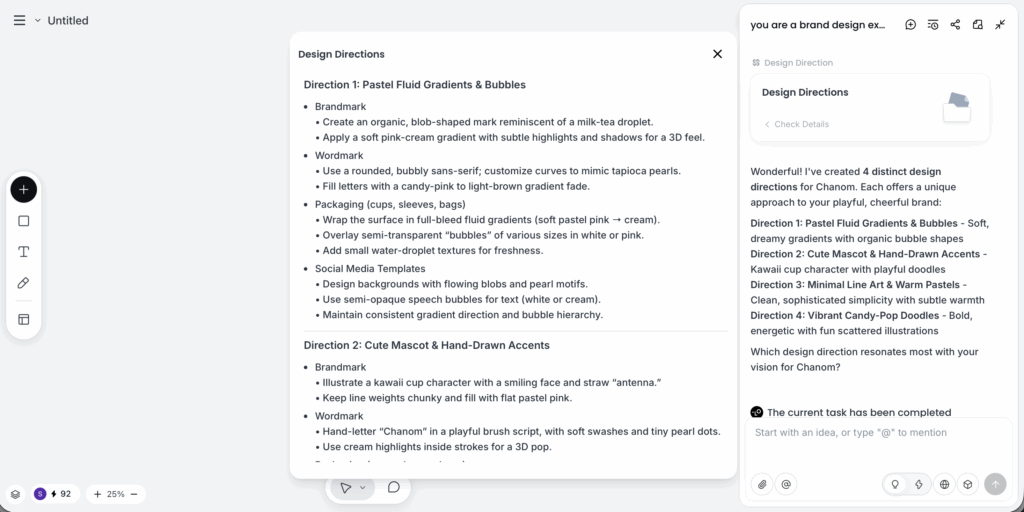Select the Text tool
Image resolution: width=1024 pixels, height=512 pixels.
24,252
